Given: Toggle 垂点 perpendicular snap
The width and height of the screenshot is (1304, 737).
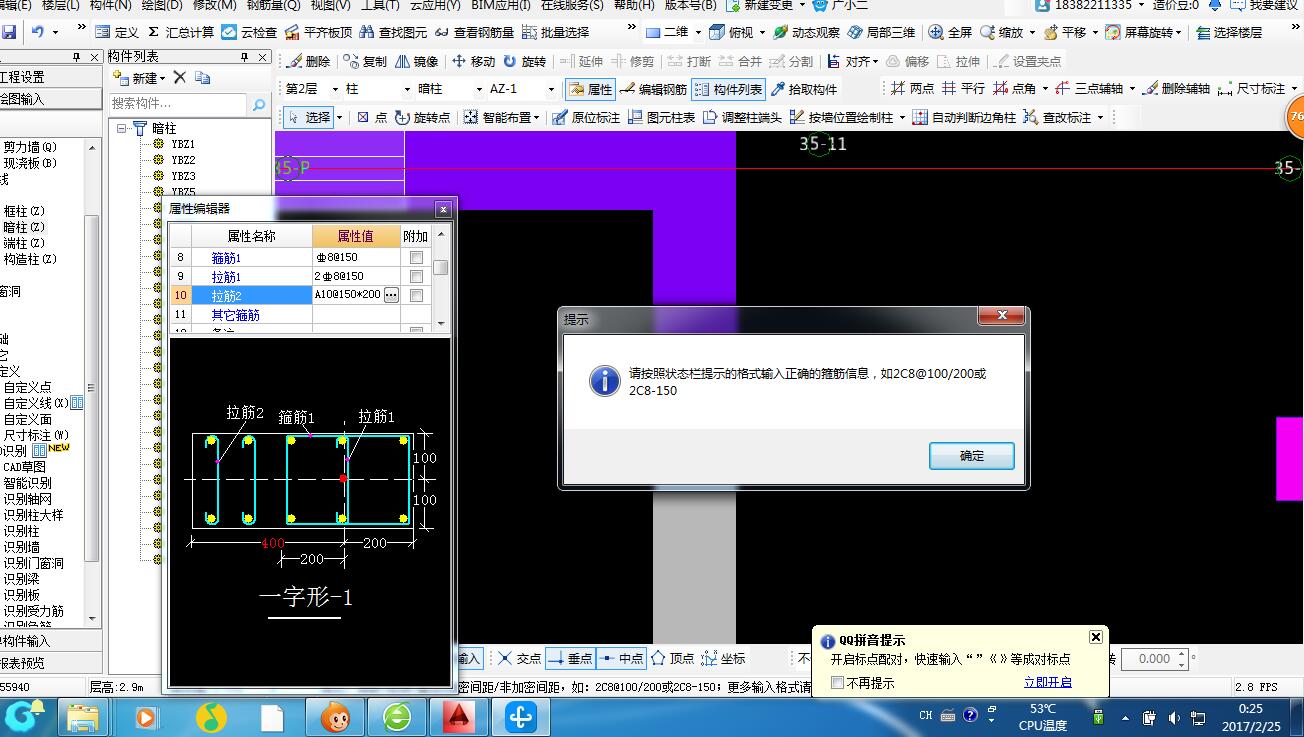Looking at the screenshot, I should coord(570,658).
